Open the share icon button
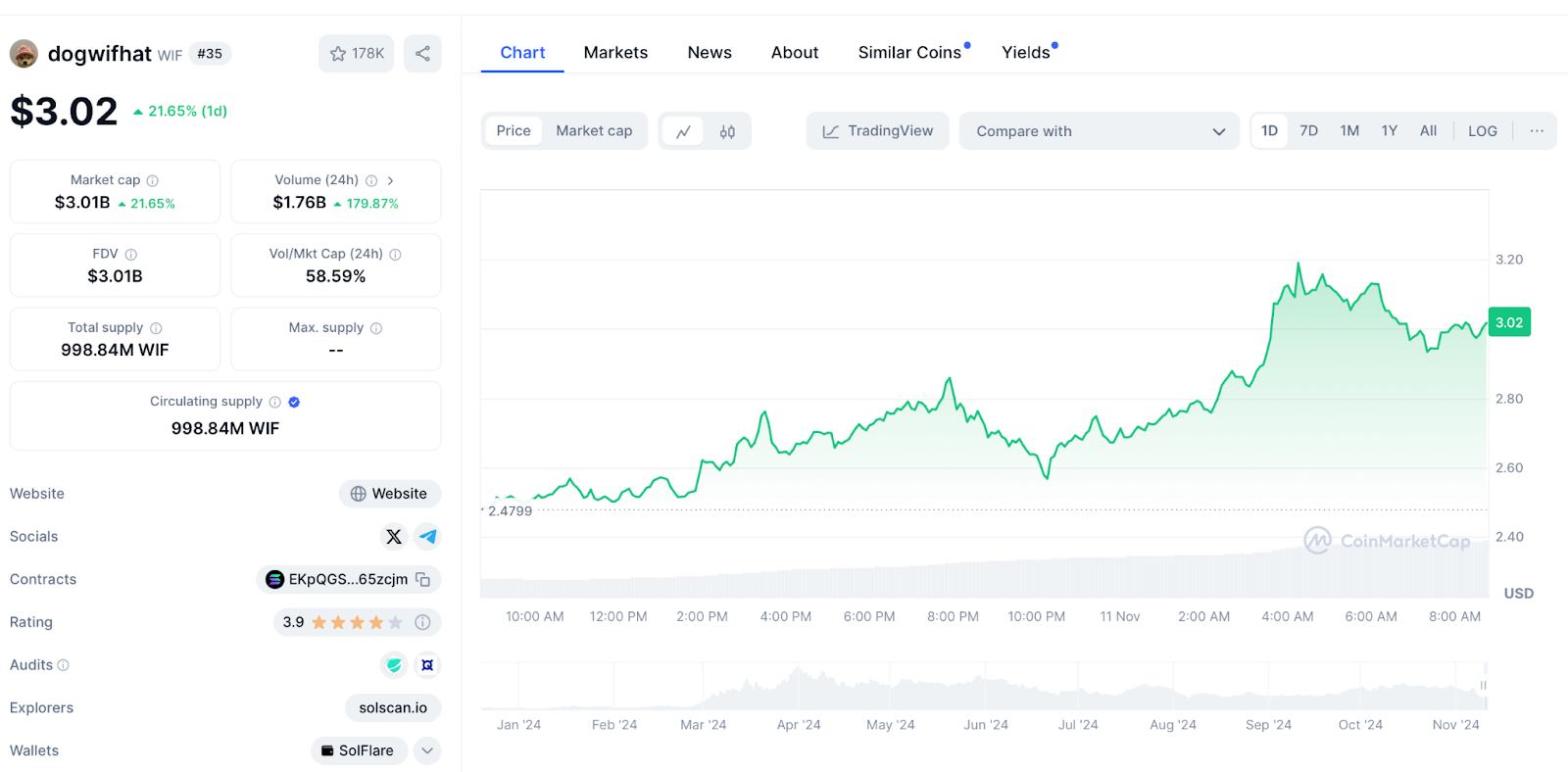Image resolution: width=1568 pixels, height=772 pixels. (x=422, y=54)
